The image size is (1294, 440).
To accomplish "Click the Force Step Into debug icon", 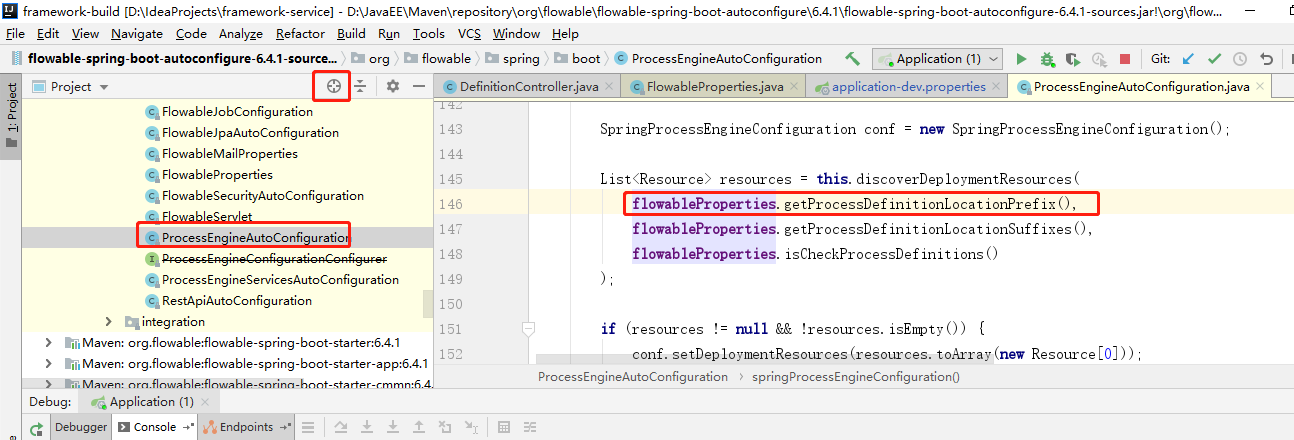I will (x=393, y=427).
